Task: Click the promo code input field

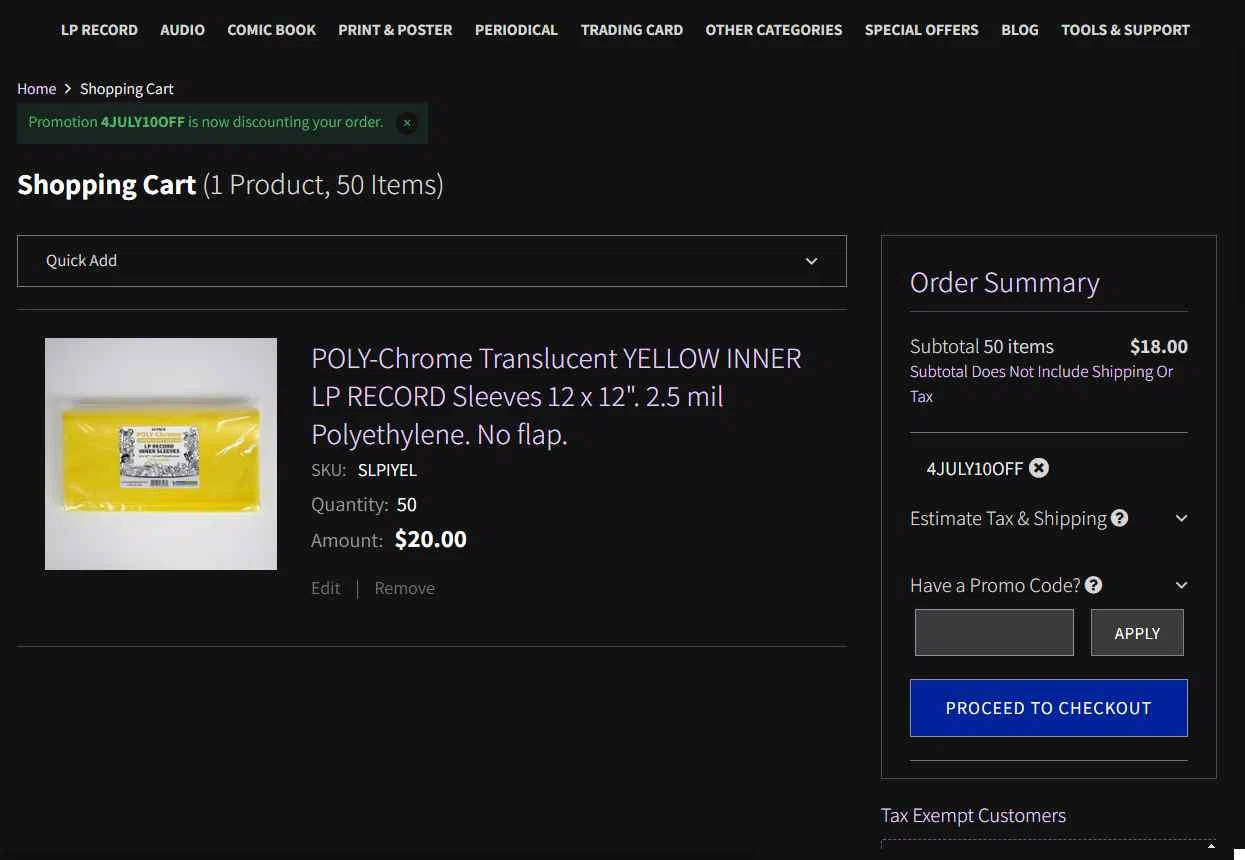Action: [x=994, y=633]
